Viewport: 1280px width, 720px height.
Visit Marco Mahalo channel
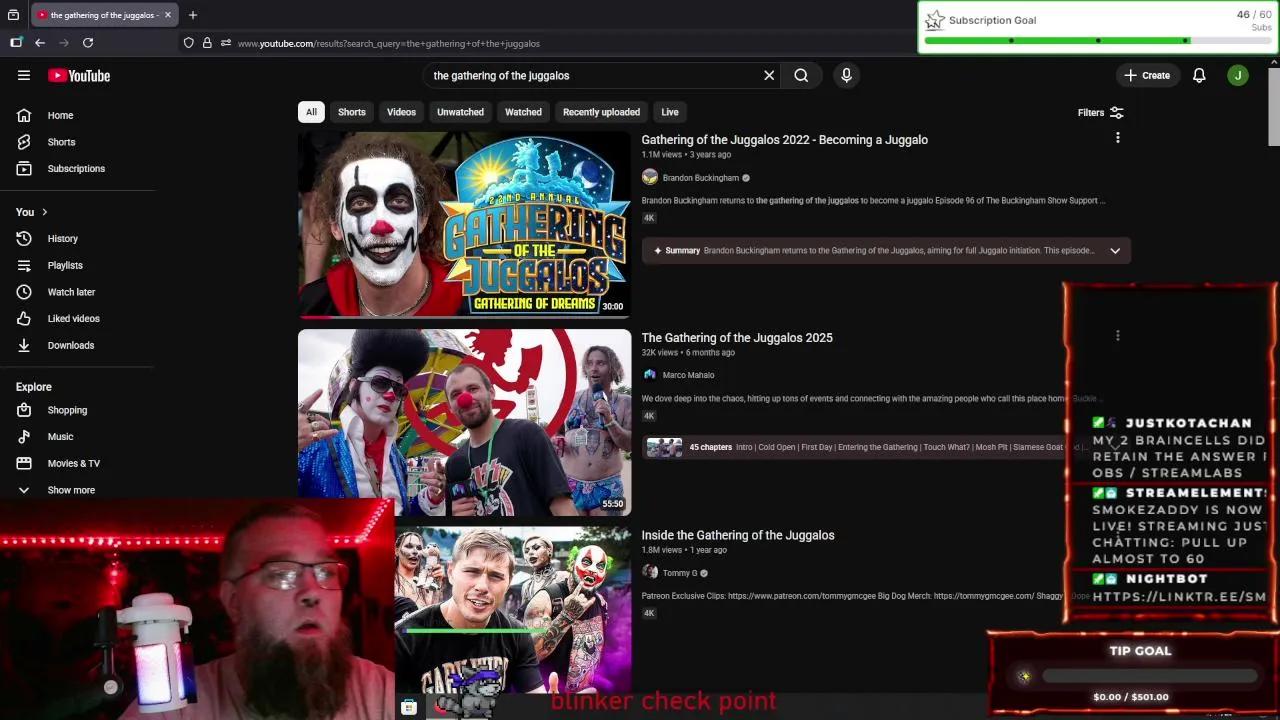688,375
